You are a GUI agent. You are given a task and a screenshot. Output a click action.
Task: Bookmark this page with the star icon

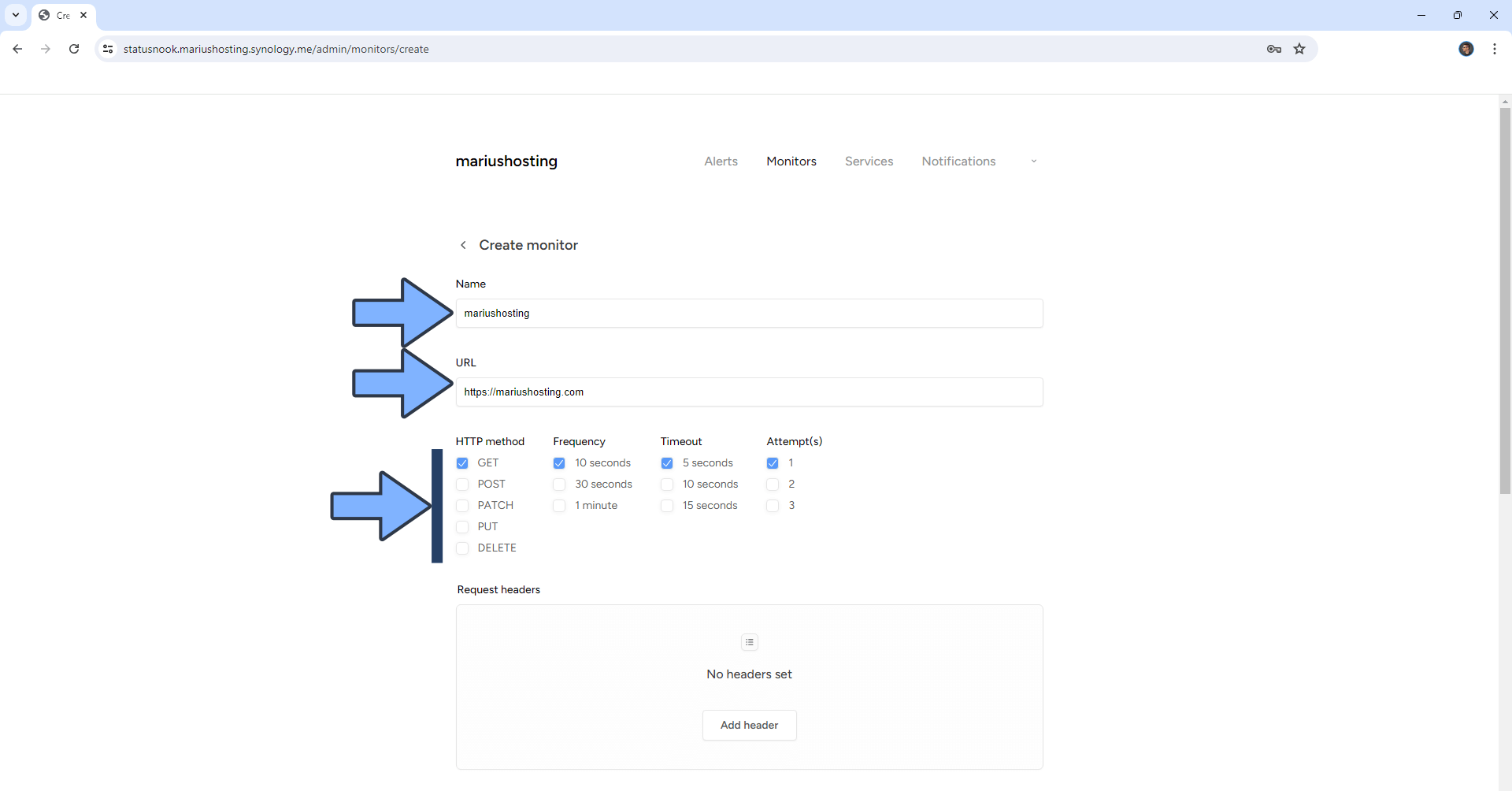point(1299,49)
